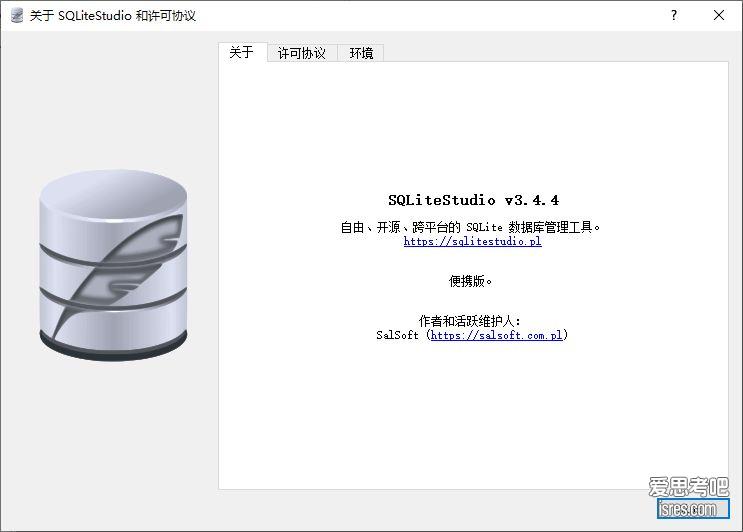Switch to the 关于 tab
743x532 pixels.
click(x=242, y=52)
